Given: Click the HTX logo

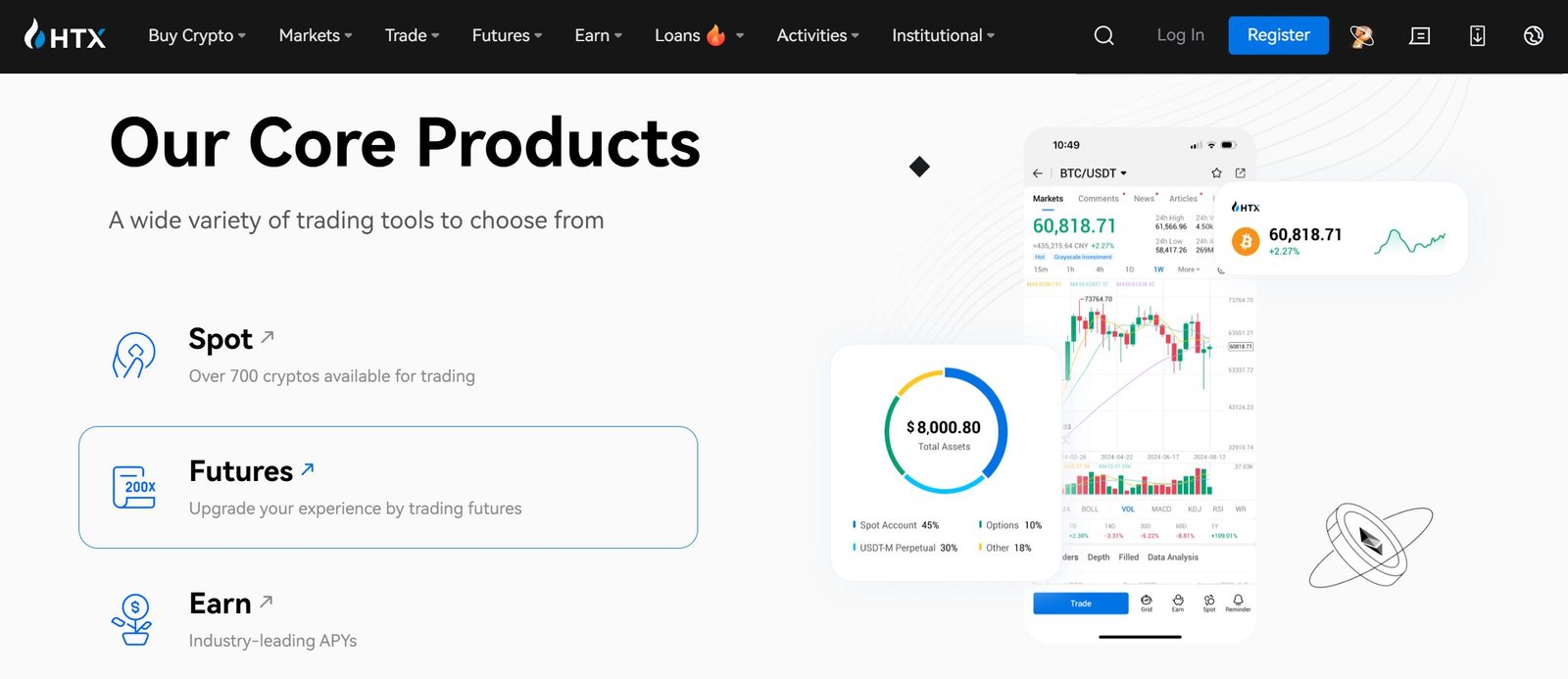Looking at the screenshot, I should [x=65, y=35].
